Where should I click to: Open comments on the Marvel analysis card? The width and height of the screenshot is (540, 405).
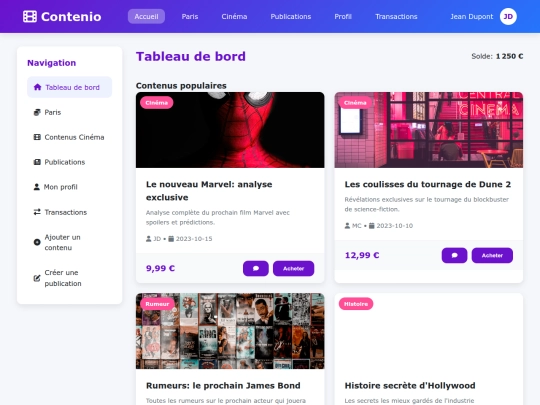click(256, 268)
